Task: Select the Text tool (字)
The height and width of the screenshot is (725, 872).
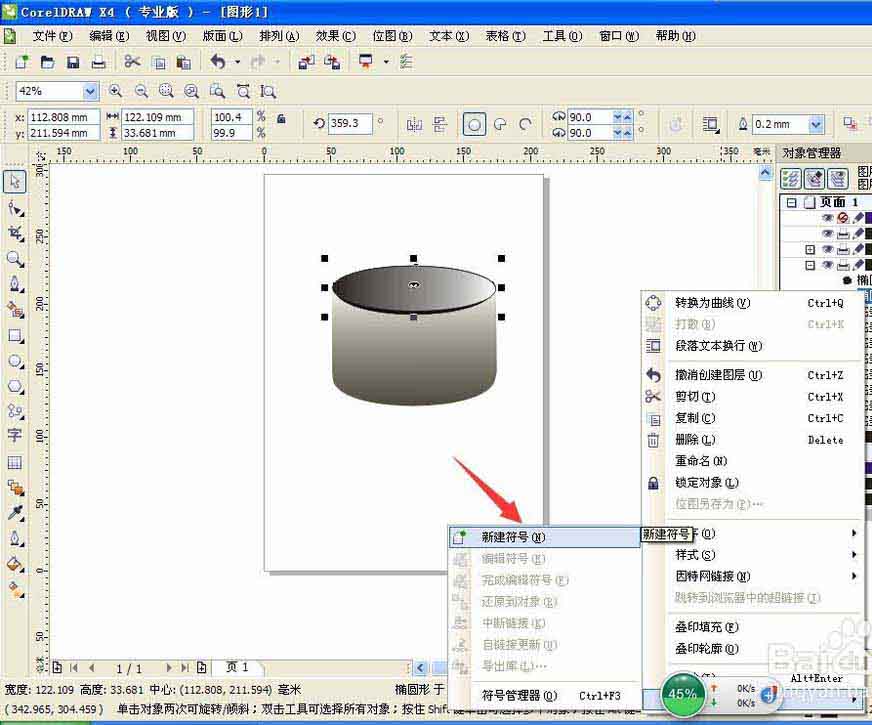Action: (x=15, y=435)
